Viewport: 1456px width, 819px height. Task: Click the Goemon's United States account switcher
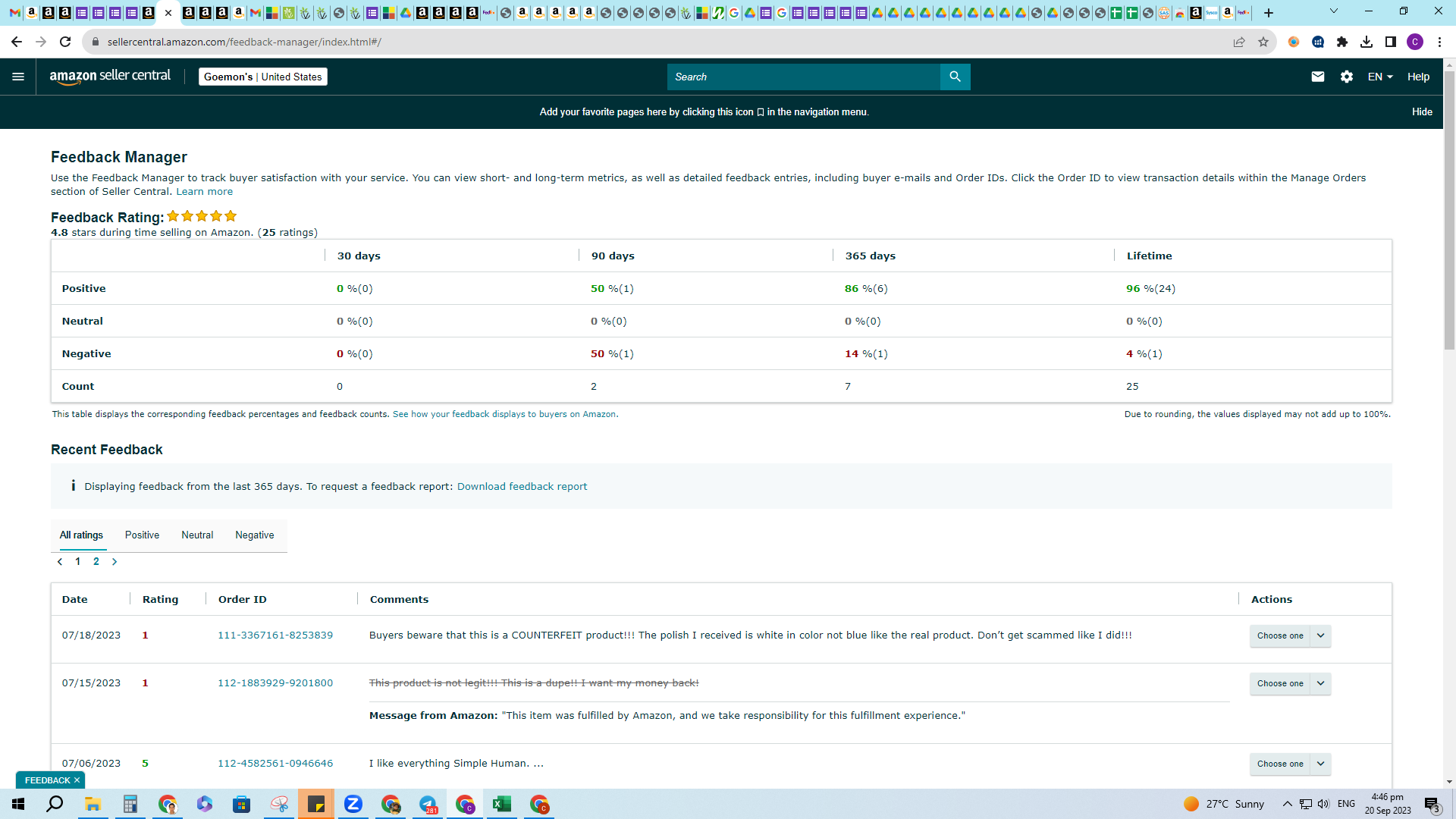[x=263, y=77]
